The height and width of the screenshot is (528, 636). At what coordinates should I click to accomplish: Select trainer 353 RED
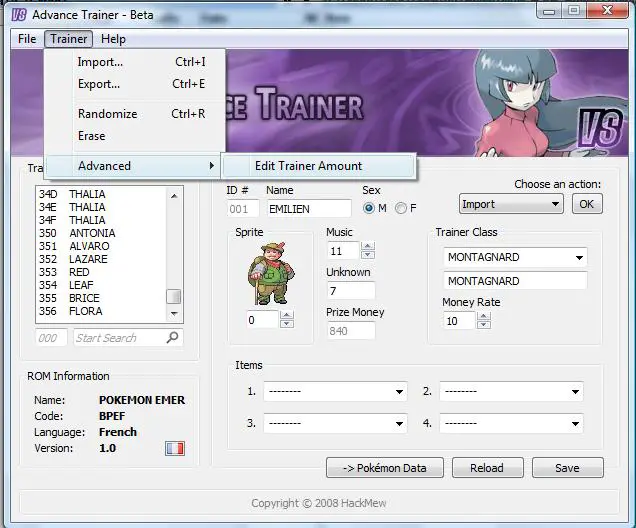101,272
